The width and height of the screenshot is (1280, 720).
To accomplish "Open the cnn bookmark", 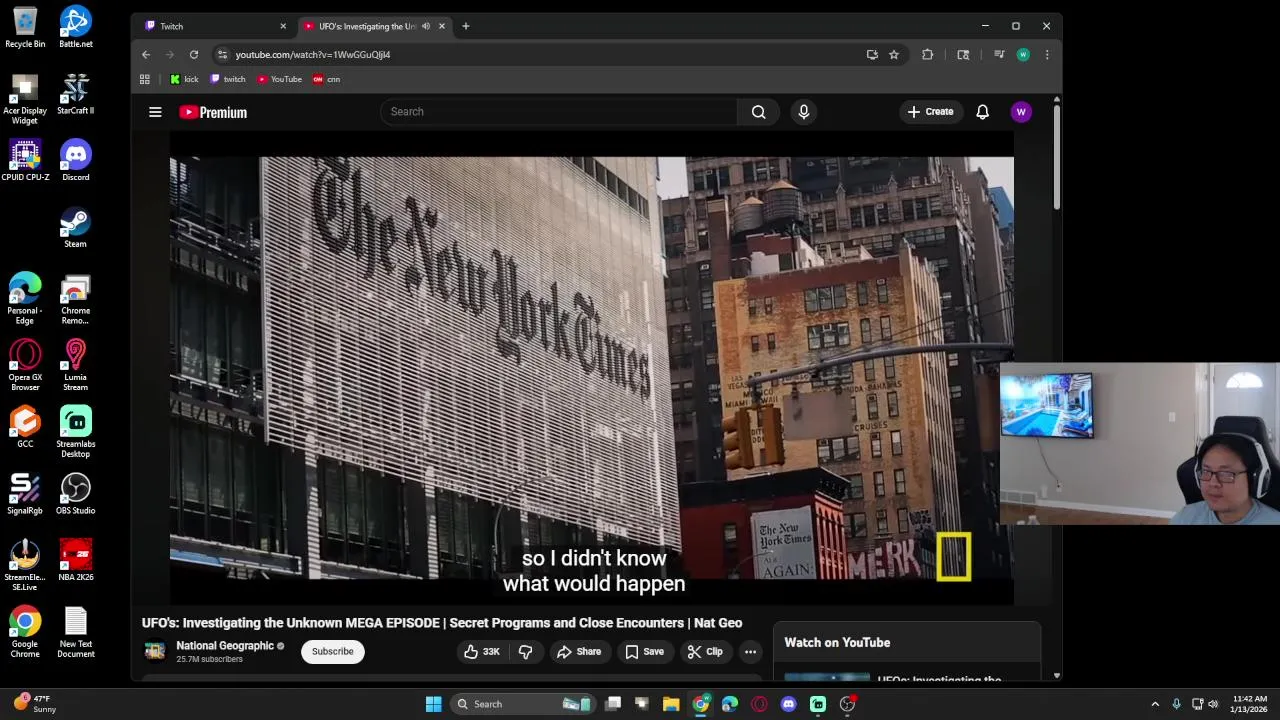I will coord(327,79).
